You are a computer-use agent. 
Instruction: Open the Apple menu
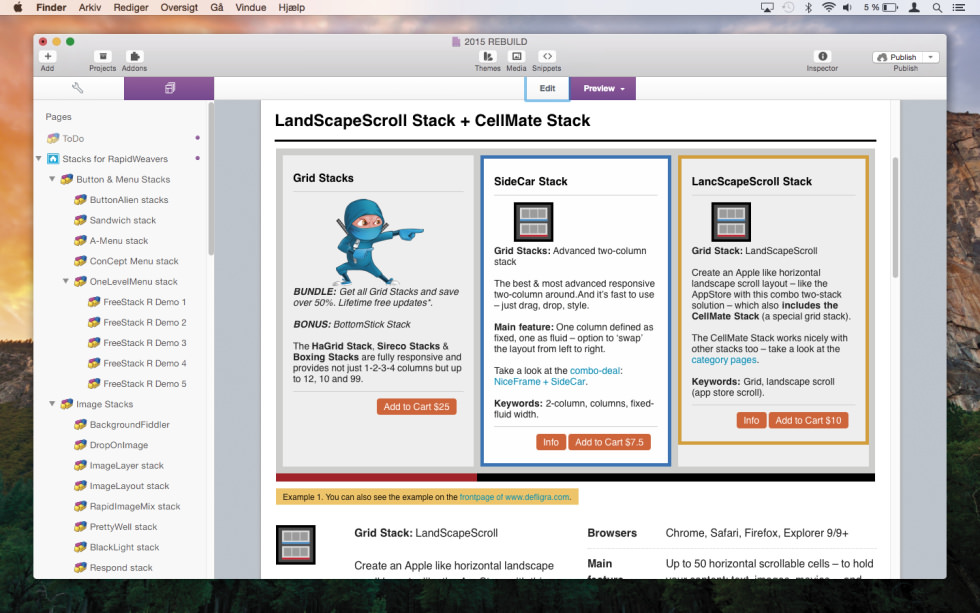coord(18,7)
